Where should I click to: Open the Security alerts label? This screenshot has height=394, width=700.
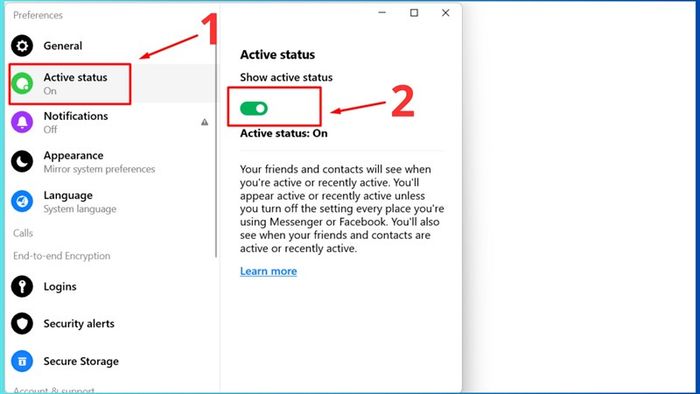[79, 323]
